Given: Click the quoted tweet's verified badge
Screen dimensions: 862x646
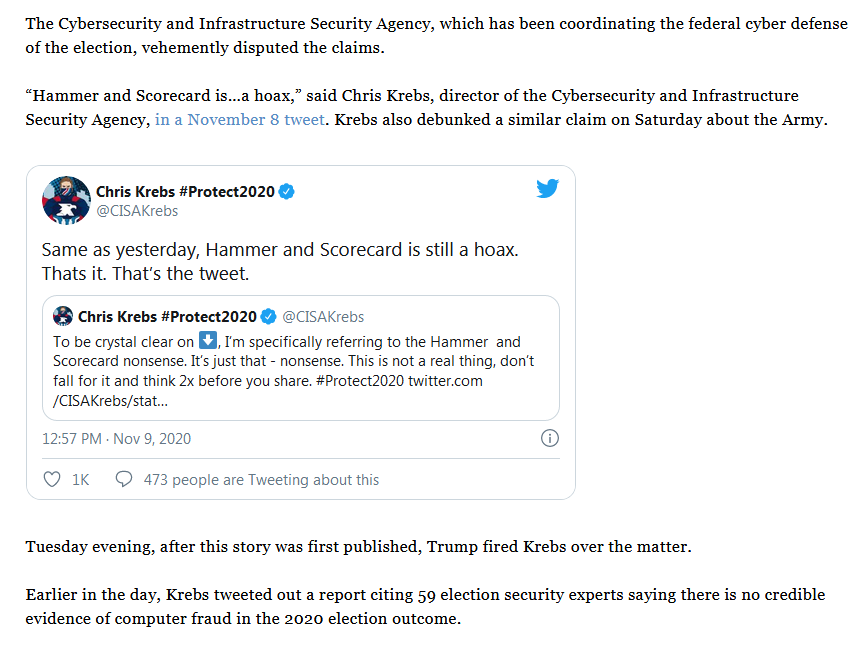Looking at the screenshot, I should pyautogui.click(x=268, y=317).
